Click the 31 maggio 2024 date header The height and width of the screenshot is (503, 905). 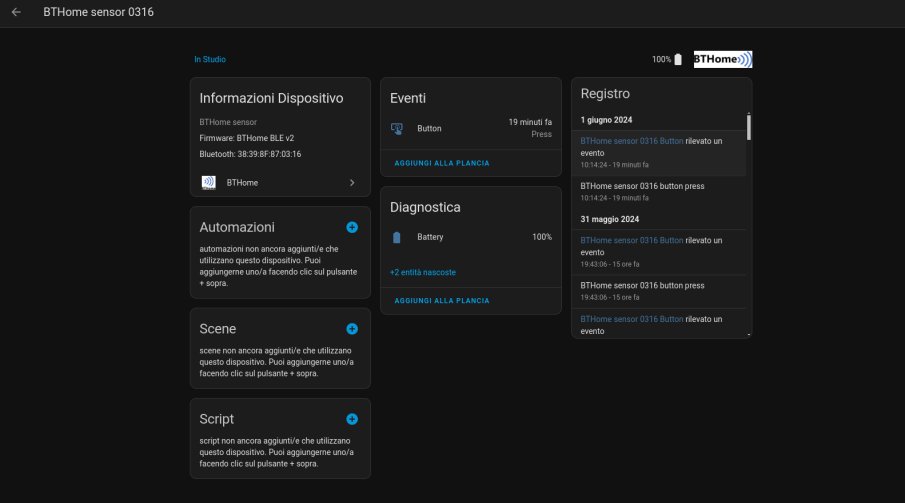tap(609, 219)
